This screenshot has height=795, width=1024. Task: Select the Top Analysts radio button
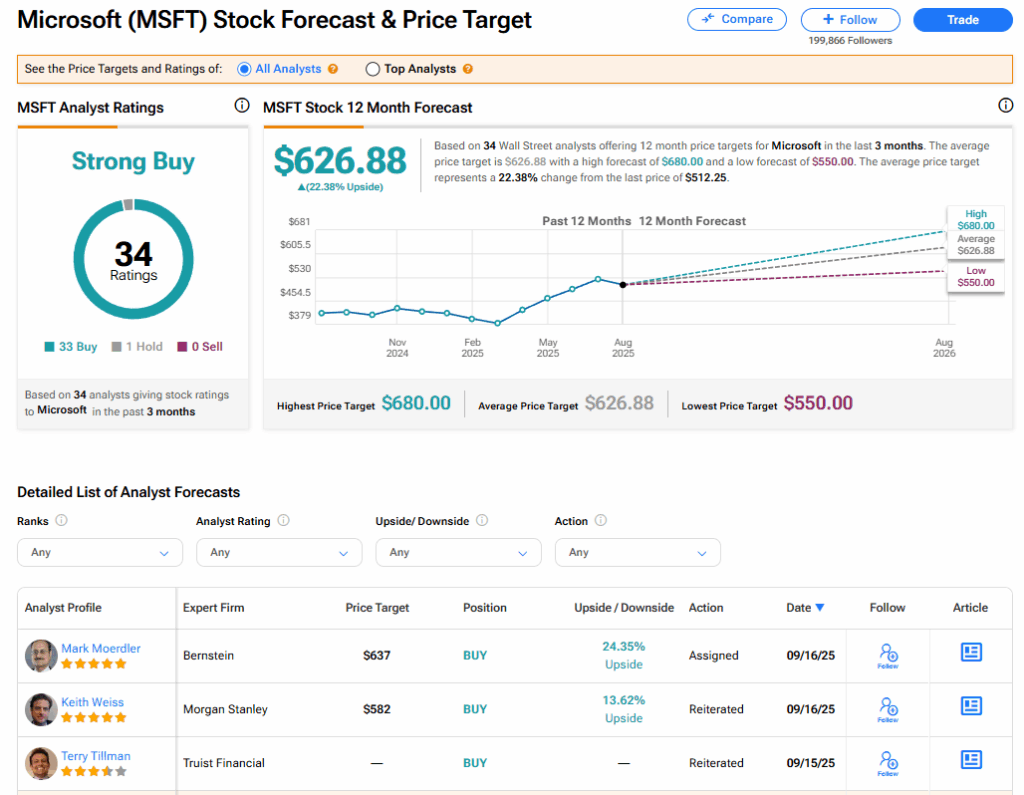click(373, 69)
